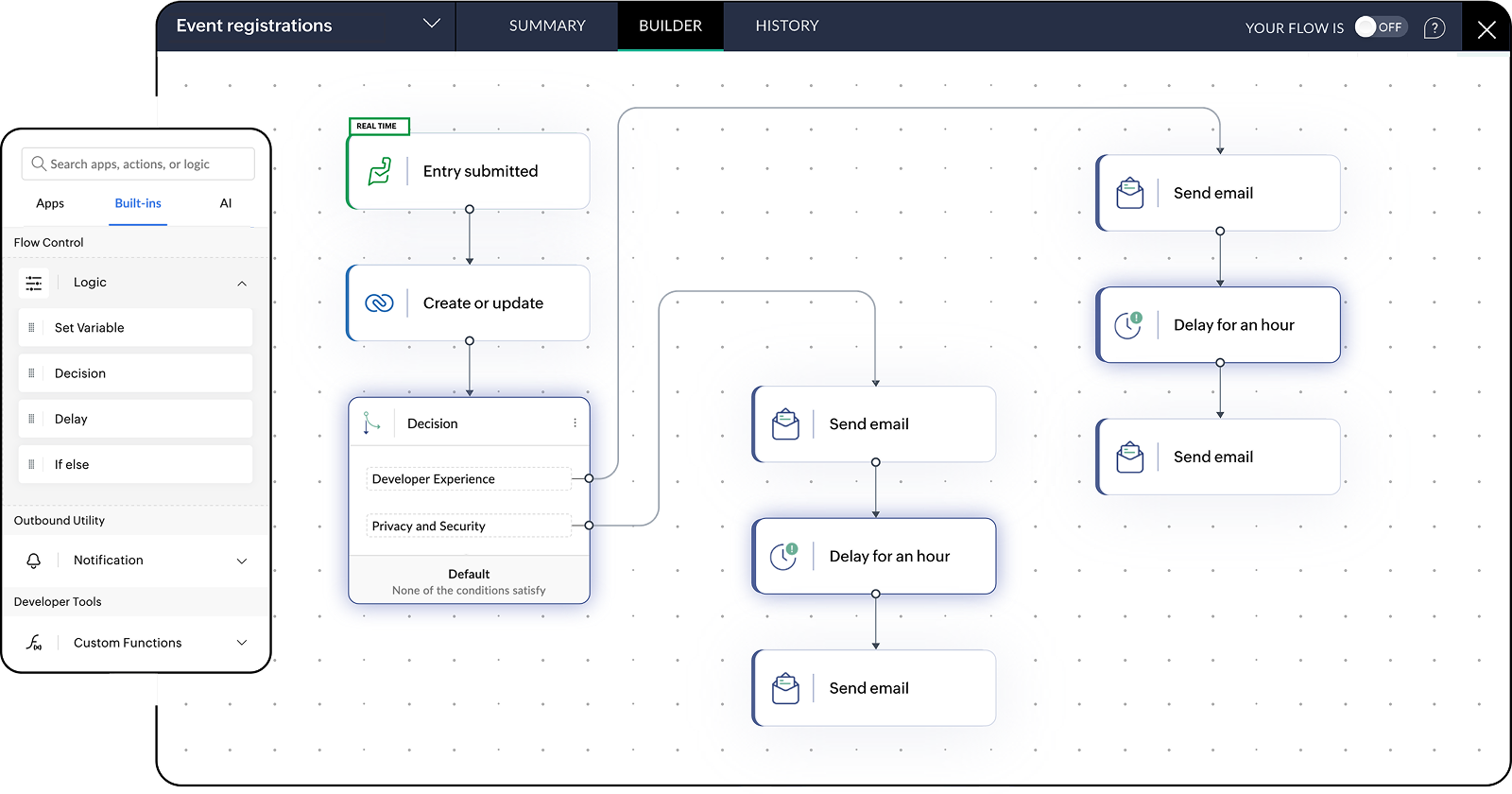Select the Built-ins tab
The width and height of the screenshot is (1512, 794).
[x=138, y=203]
